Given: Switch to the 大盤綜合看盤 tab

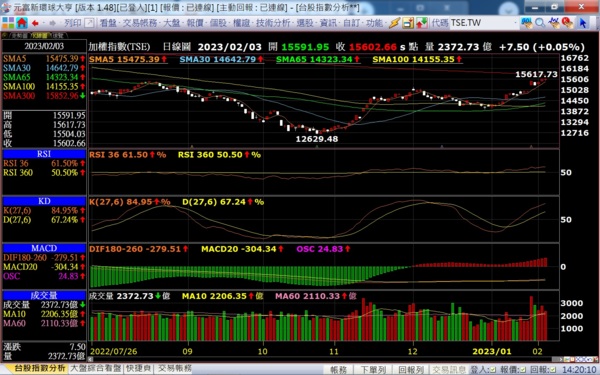Looking at the screenshot, I should coord(96,368).
